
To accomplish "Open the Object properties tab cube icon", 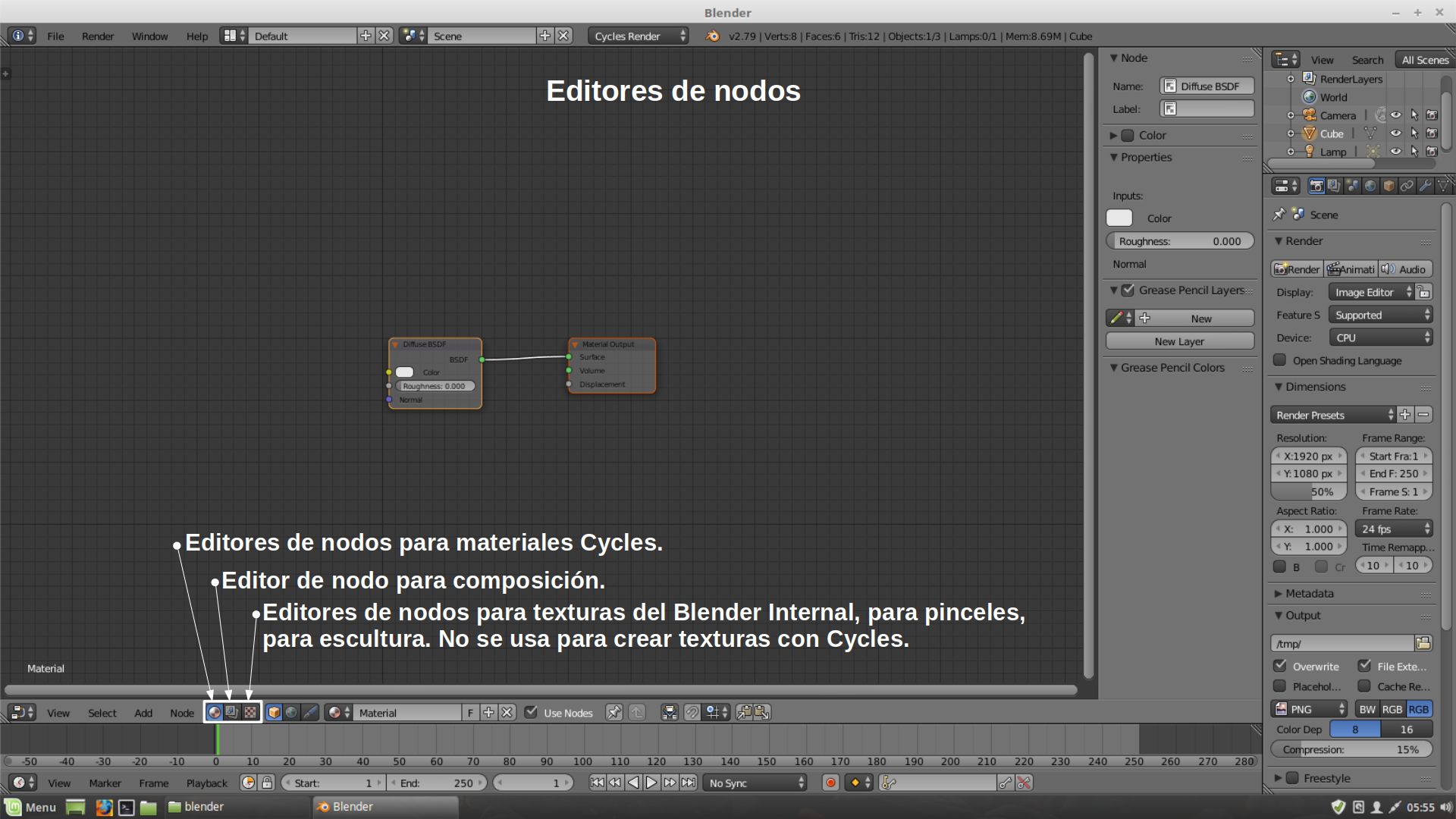I will [x=1389, y=186].
